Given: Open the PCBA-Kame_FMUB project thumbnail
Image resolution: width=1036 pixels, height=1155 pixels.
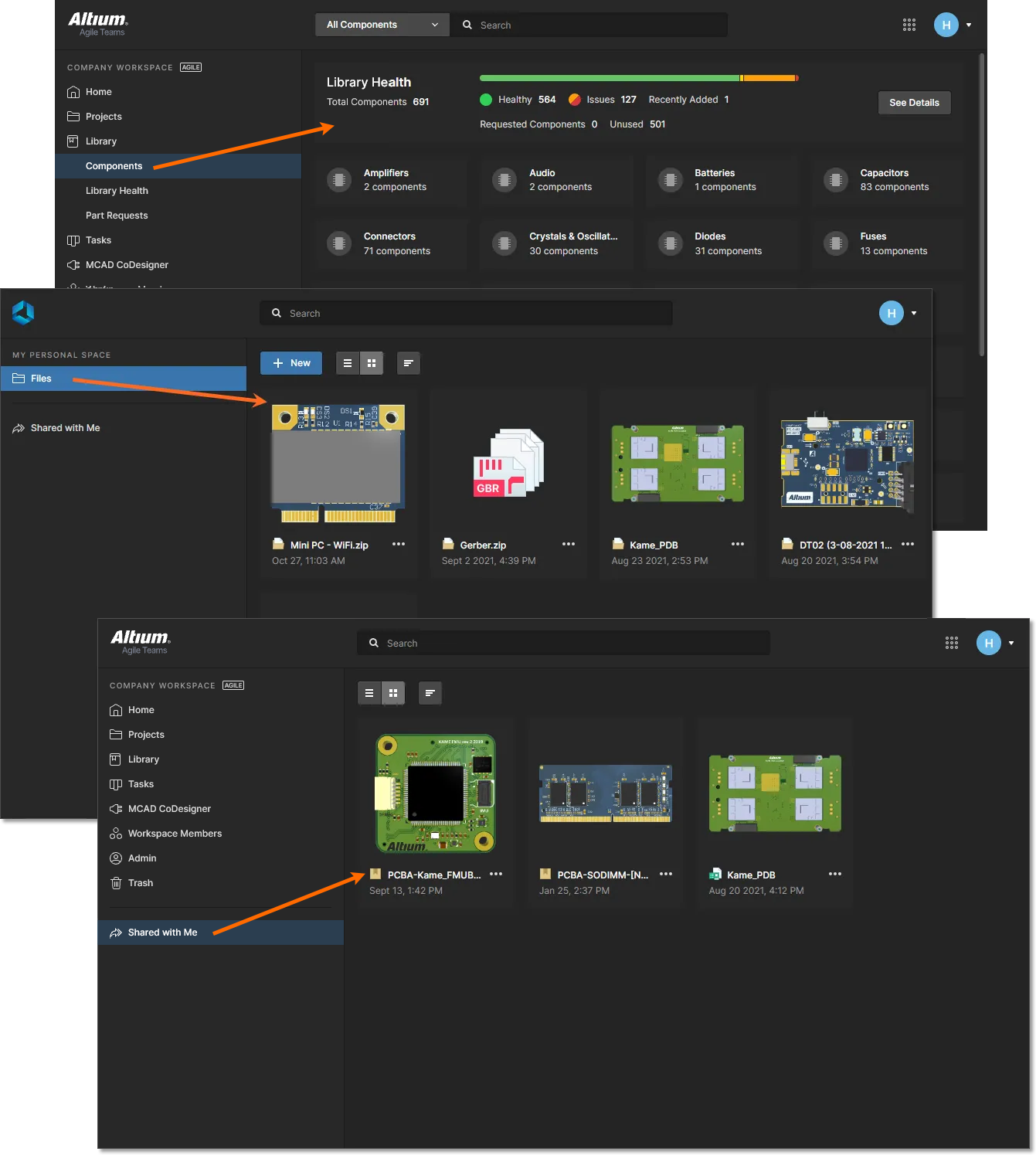Looking at the screenshot, I should [x=436, y=793].
